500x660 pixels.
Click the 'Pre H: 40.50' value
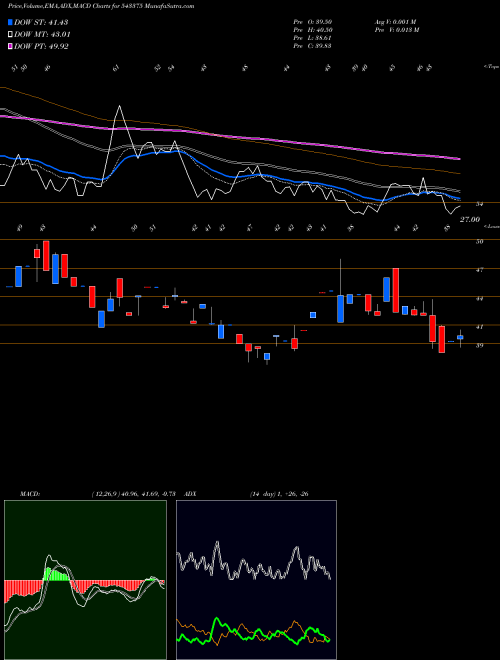(313, 30)
